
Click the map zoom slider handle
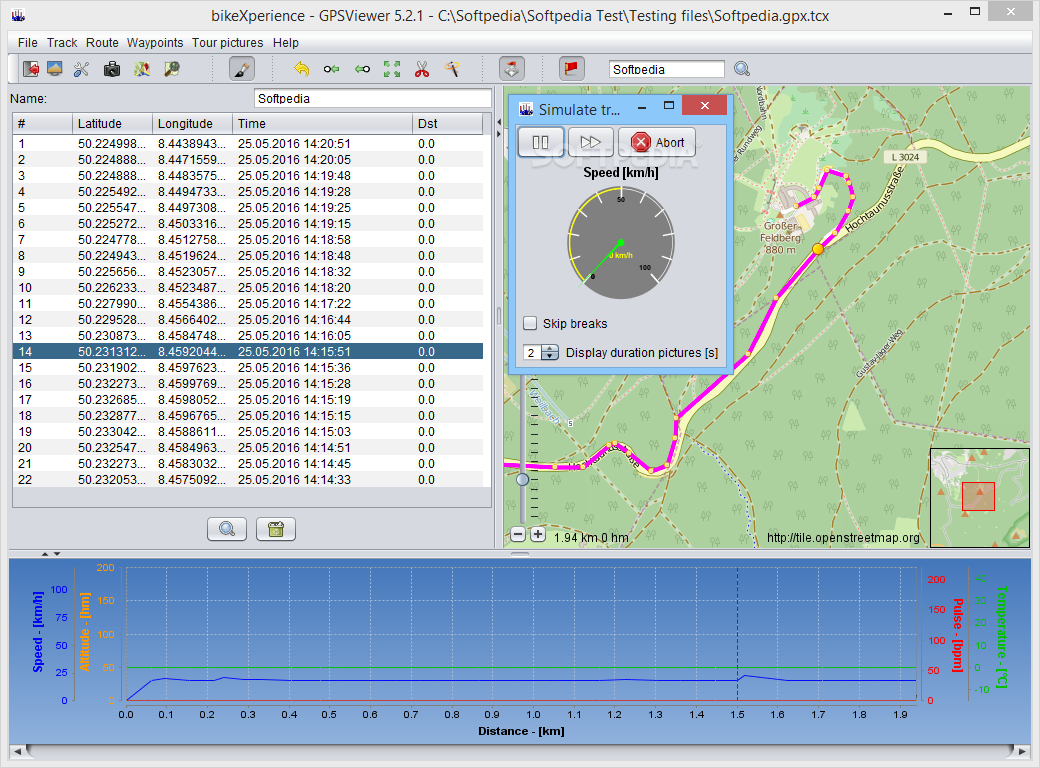point(523,479)
